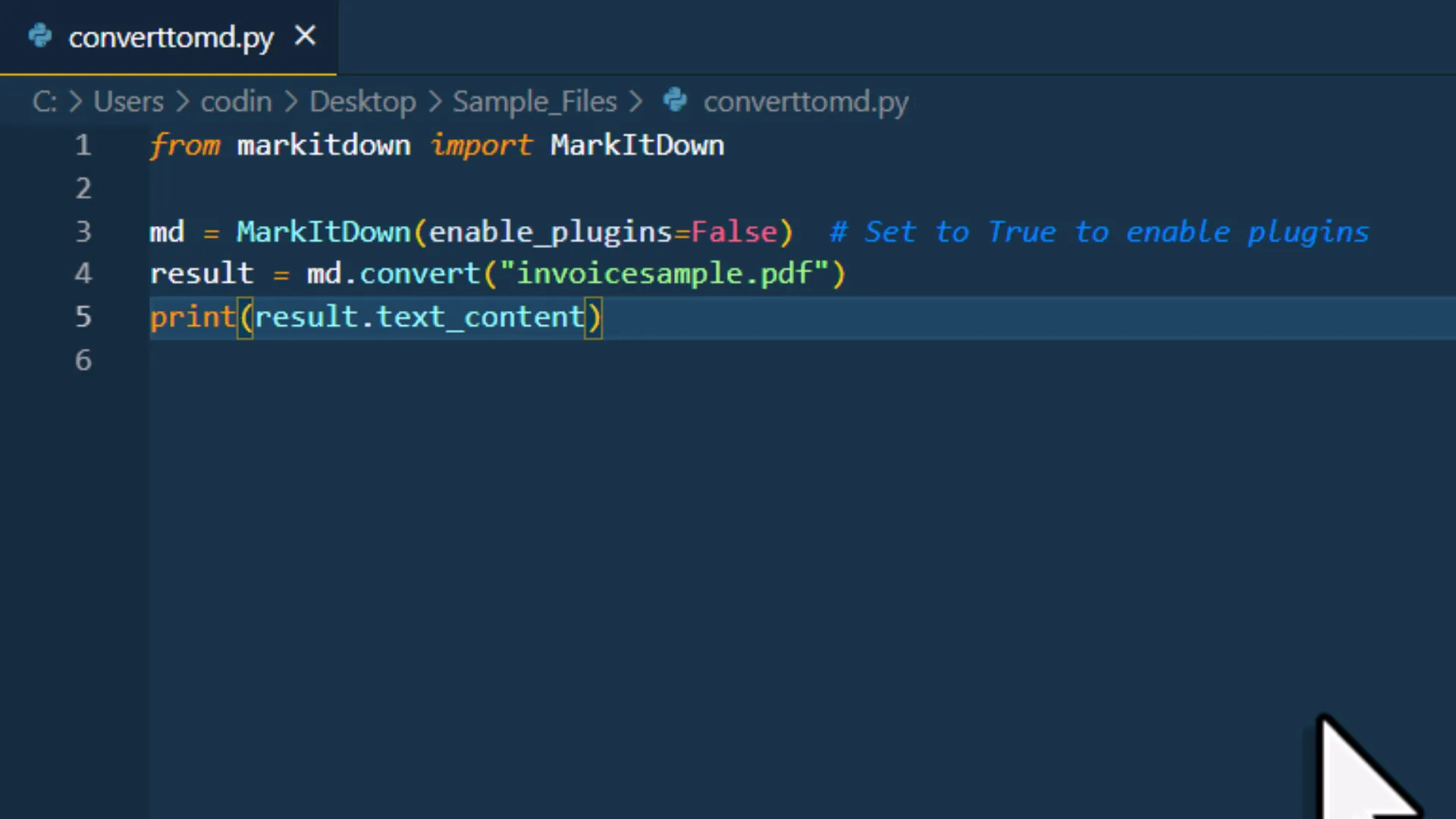Click the Python file icon in the breadcrumb
Screen dimensions: 1456x819
pyautogui.click(x=674, y=100)
